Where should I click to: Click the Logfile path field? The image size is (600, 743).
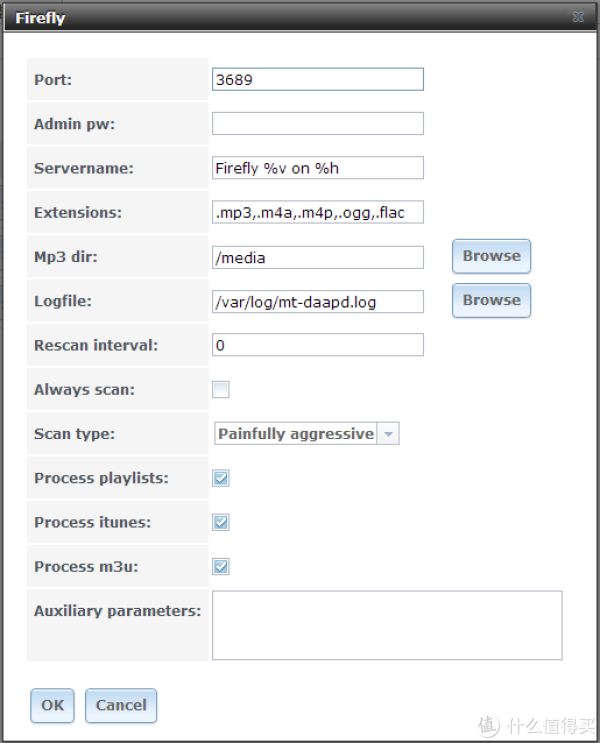point(317,301)
